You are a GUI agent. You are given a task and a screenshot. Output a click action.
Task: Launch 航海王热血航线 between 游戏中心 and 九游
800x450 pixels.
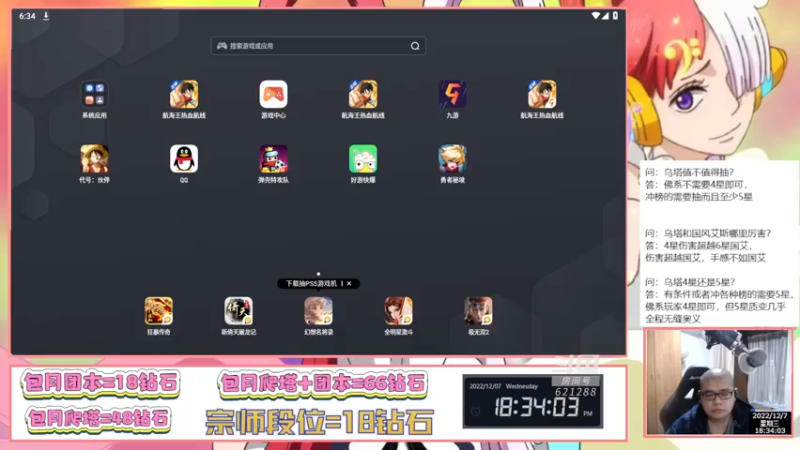pos(363,95)
